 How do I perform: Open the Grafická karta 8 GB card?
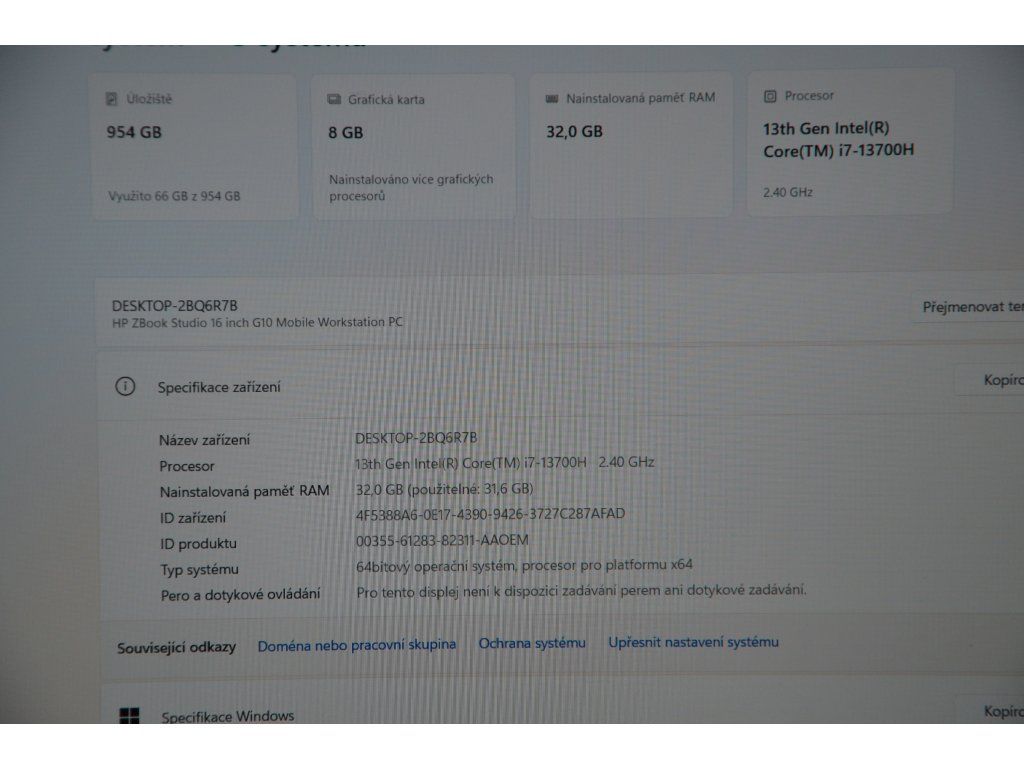point(413,146)
